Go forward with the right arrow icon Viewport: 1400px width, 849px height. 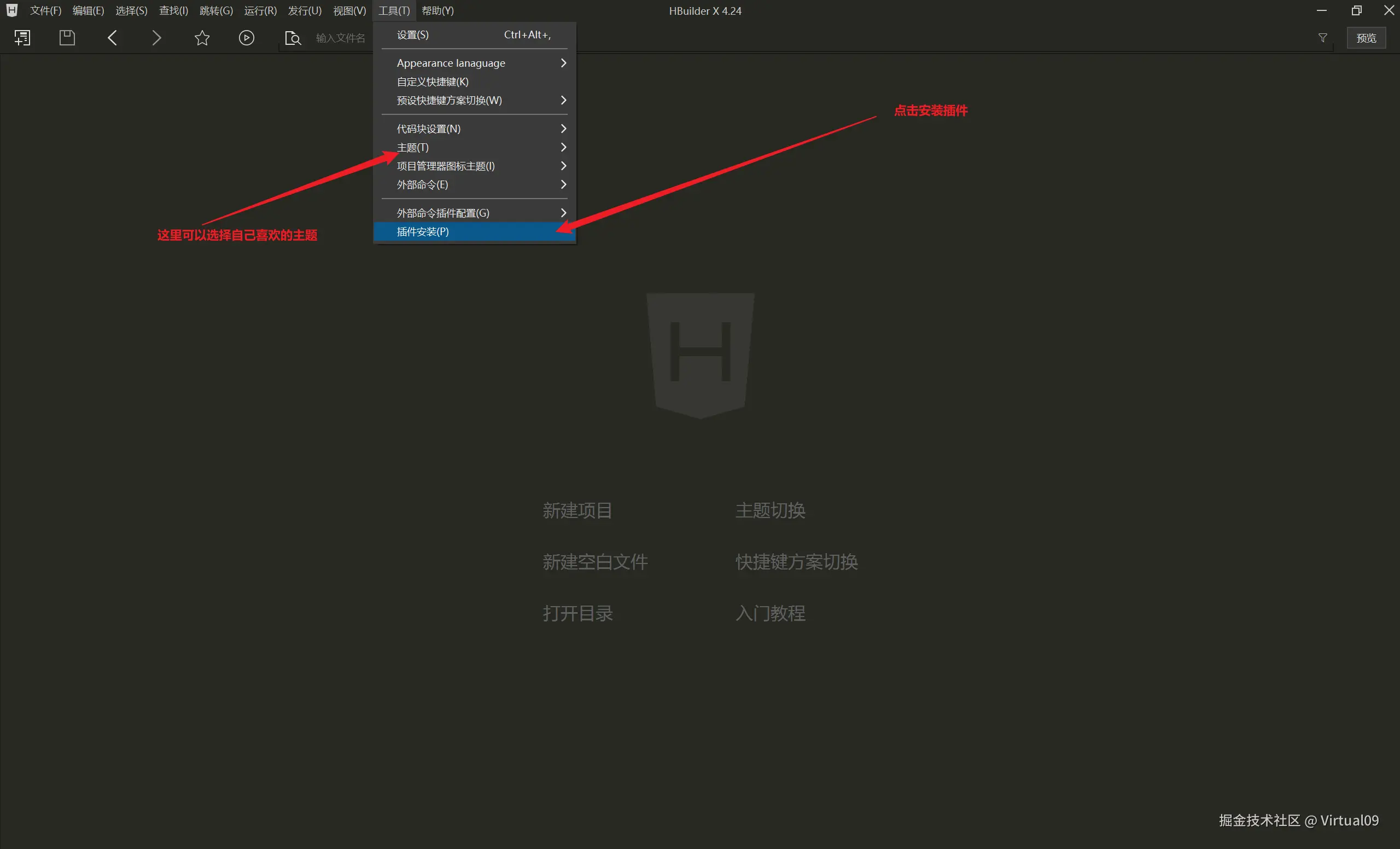[x=157, y=38]
